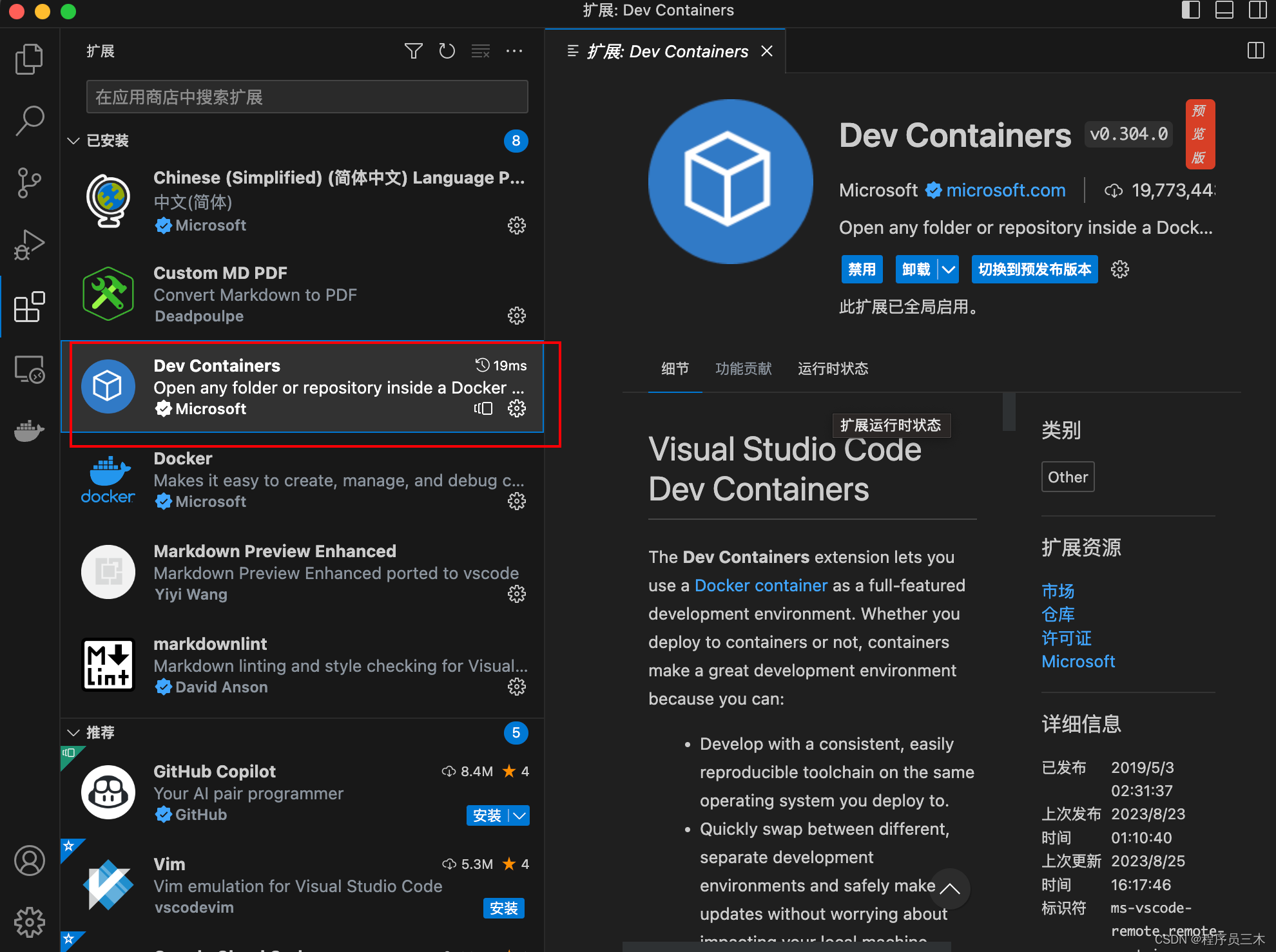
Task: Select Chinese (Simplified) Language Pack extension
Action: pyautogui.click(x=302, y=202)
